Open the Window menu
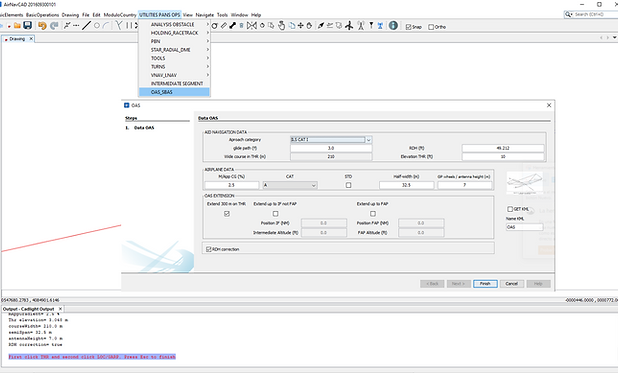Screen dimensions: 618x373 [239, 15]
